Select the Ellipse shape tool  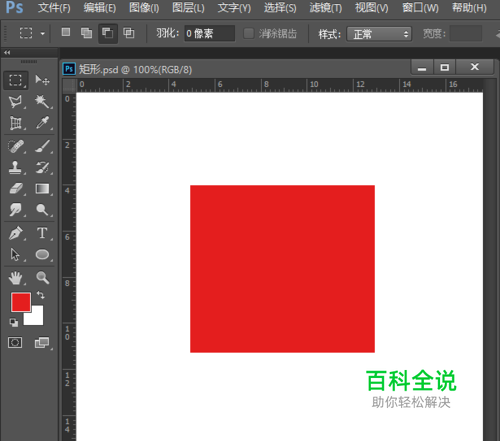42,254
